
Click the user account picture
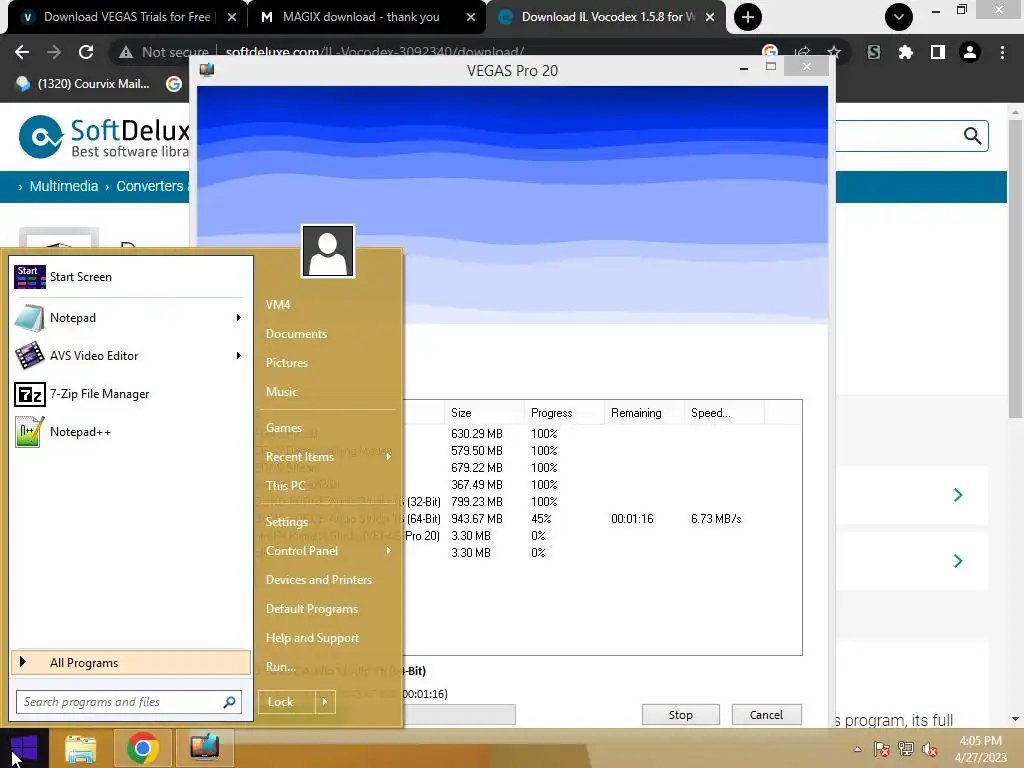pyautogui.click(x=328, y=251)
